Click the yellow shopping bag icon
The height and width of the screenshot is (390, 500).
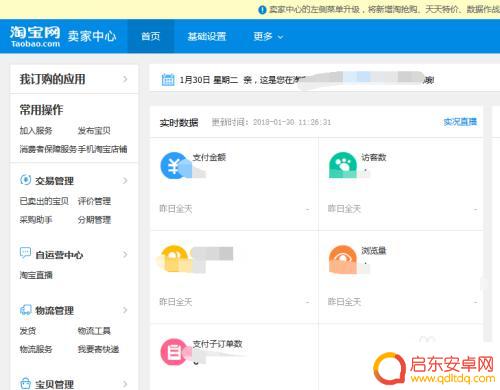click(x=174, y=258)
